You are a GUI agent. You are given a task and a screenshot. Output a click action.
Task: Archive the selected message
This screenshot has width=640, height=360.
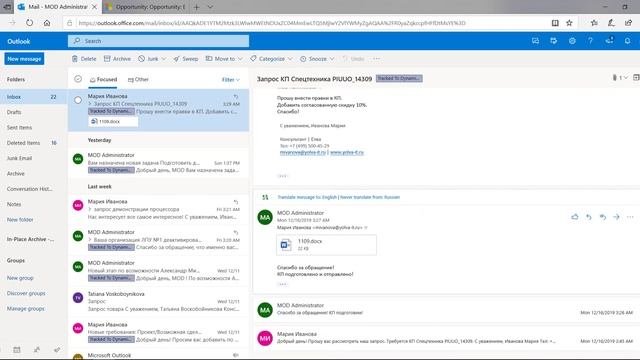[x=118, y=59]
